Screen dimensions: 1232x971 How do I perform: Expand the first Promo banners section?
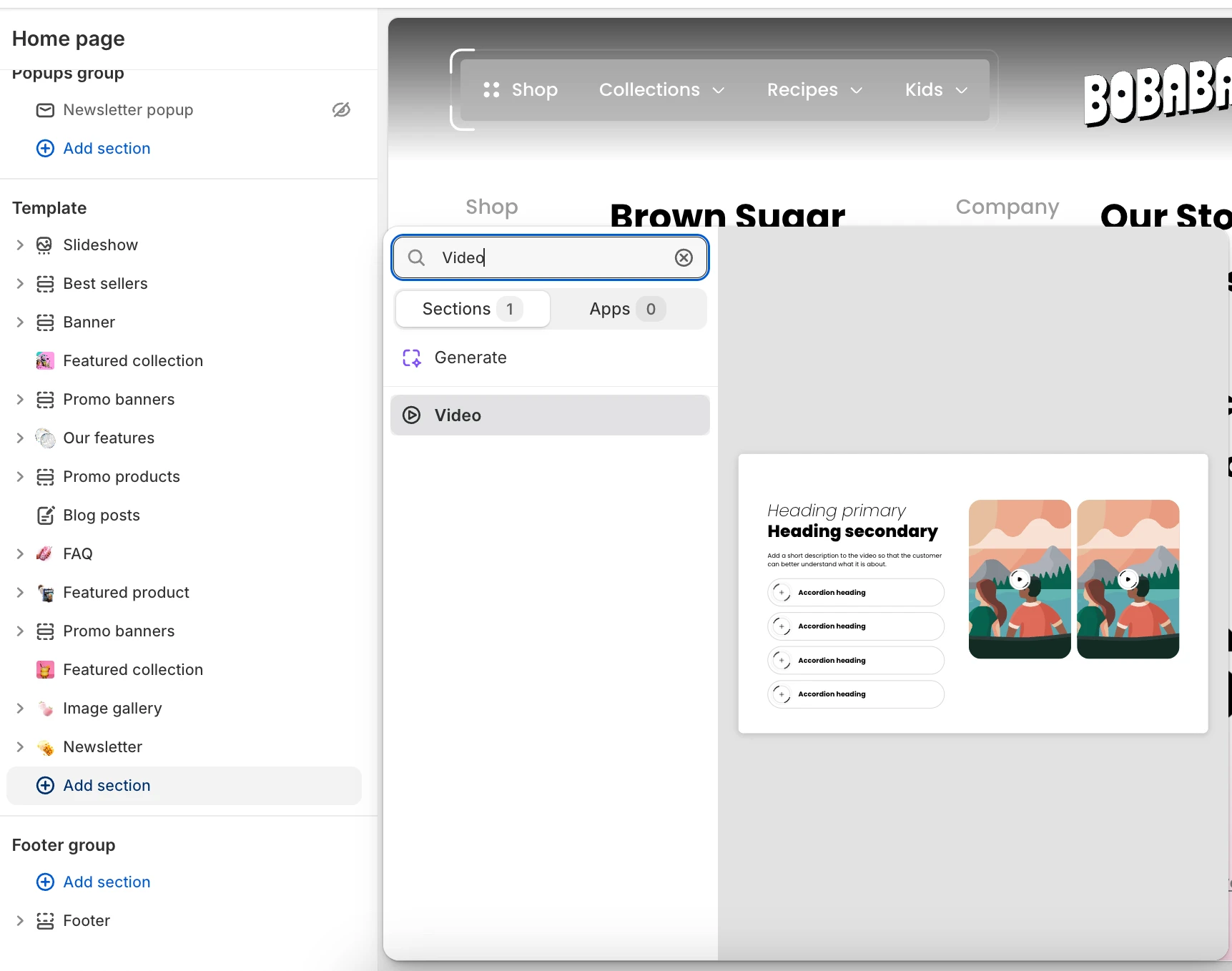(20, 400)
